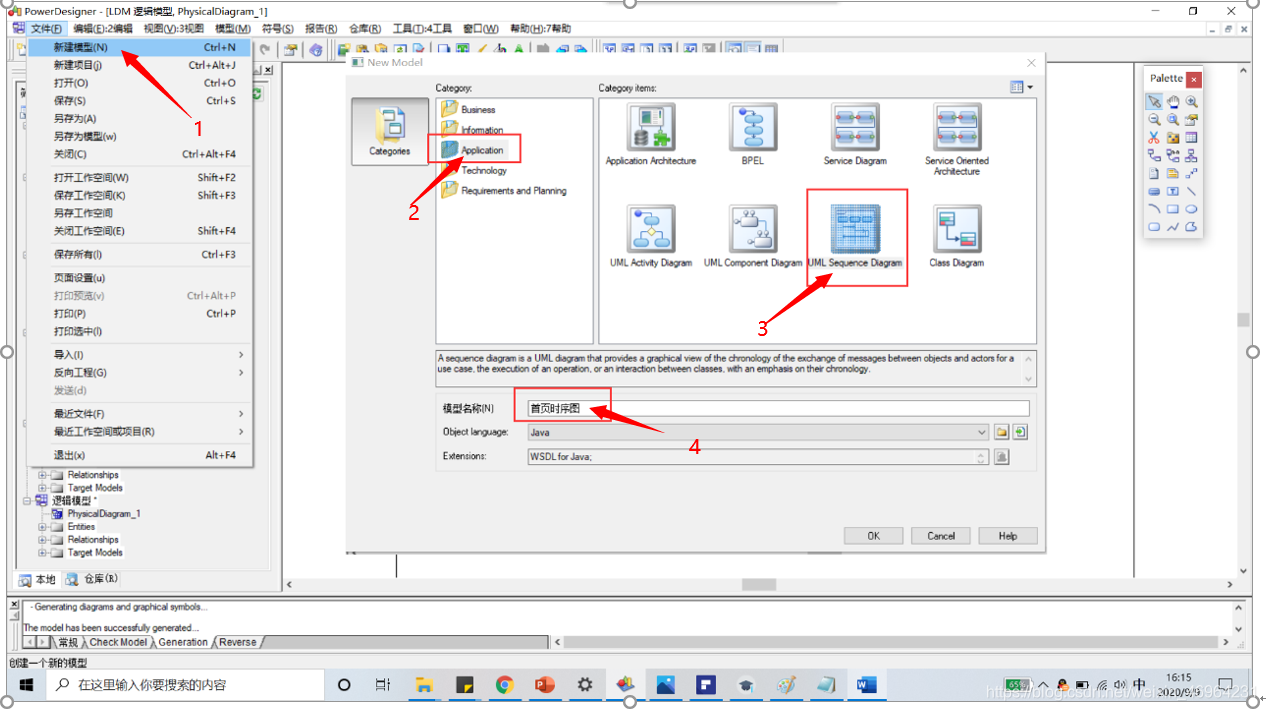Open the category items view dropdown
1266x711 pixels.
tap(1021, 88)
